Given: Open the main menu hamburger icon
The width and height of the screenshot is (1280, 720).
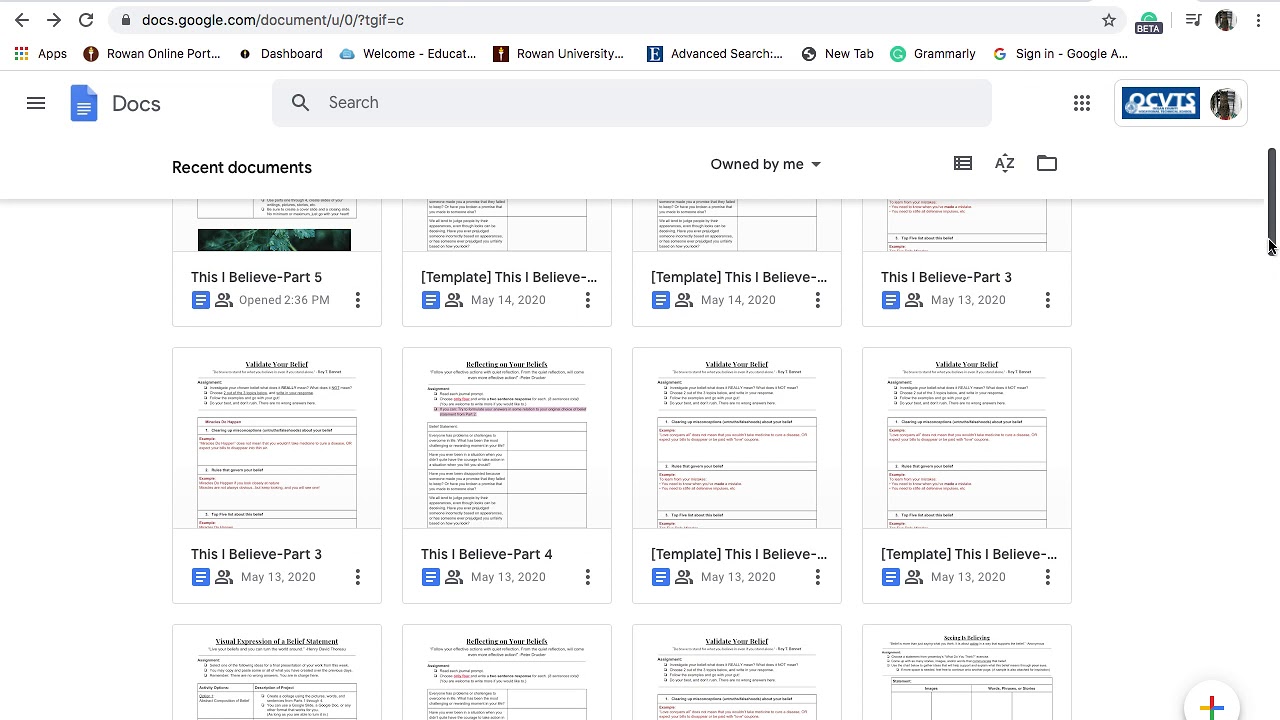Looking at the screenshot, I should point(36,103).
